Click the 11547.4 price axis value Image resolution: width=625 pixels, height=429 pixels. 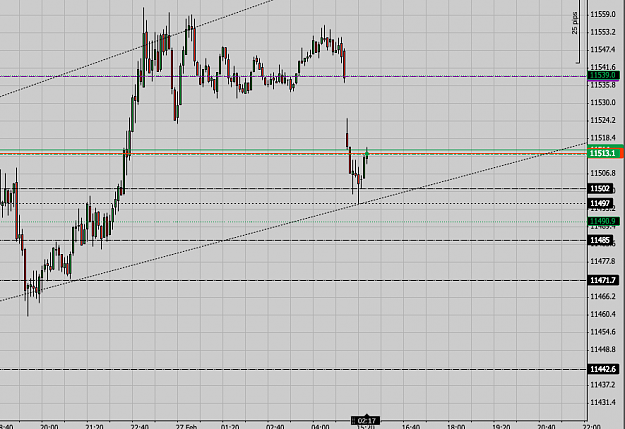click(x=603, y=49)
